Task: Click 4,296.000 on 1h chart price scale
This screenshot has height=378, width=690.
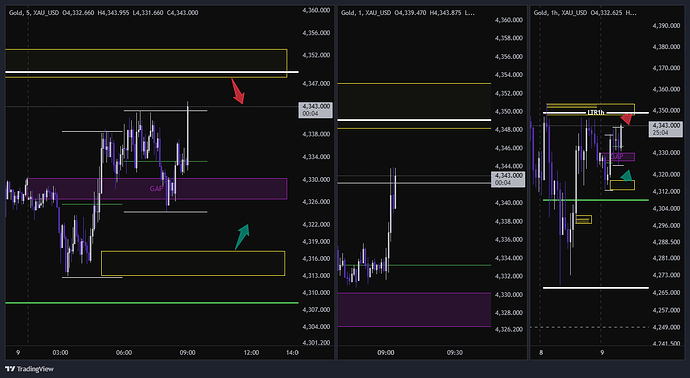Action: point(667,225)
